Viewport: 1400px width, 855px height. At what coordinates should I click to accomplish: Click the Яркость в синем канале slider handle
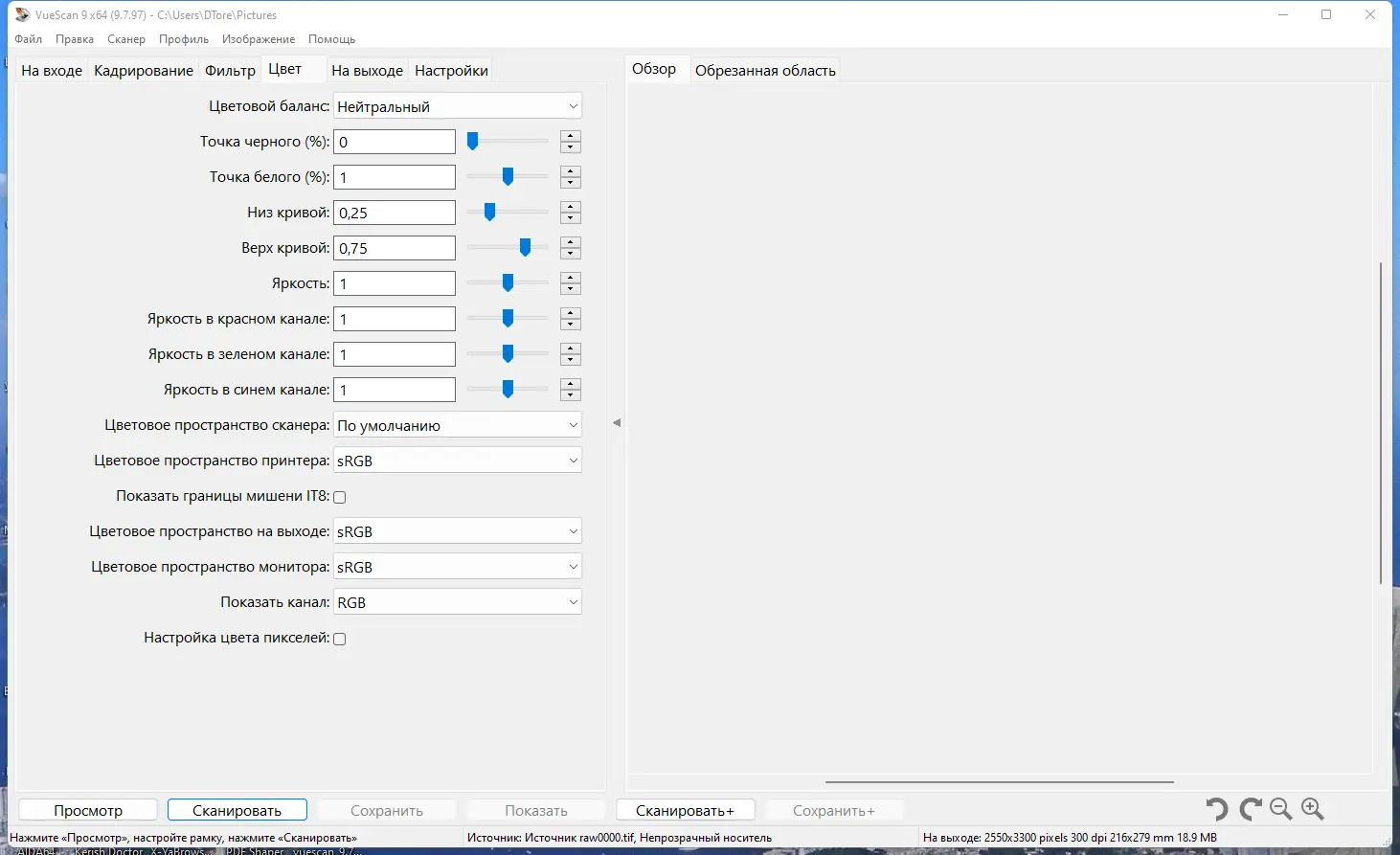tap(508, 390)
